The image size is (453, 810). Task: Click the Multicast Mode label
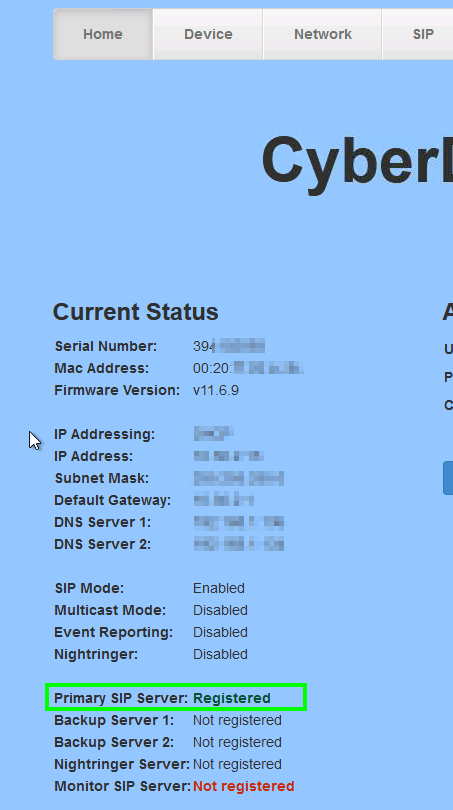click(110, 610)
